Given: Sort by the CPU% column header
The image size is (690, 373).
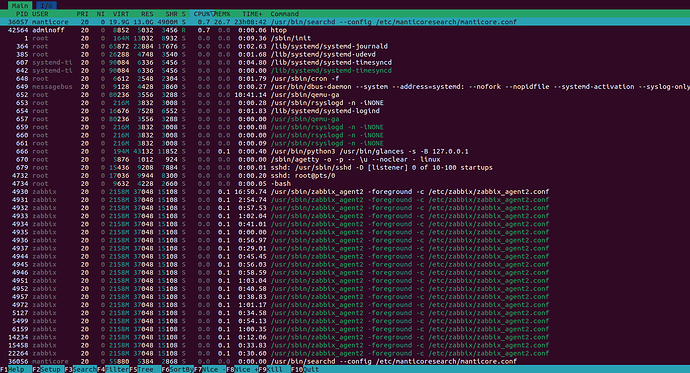Looking at the screenshot, I should 202,14.
